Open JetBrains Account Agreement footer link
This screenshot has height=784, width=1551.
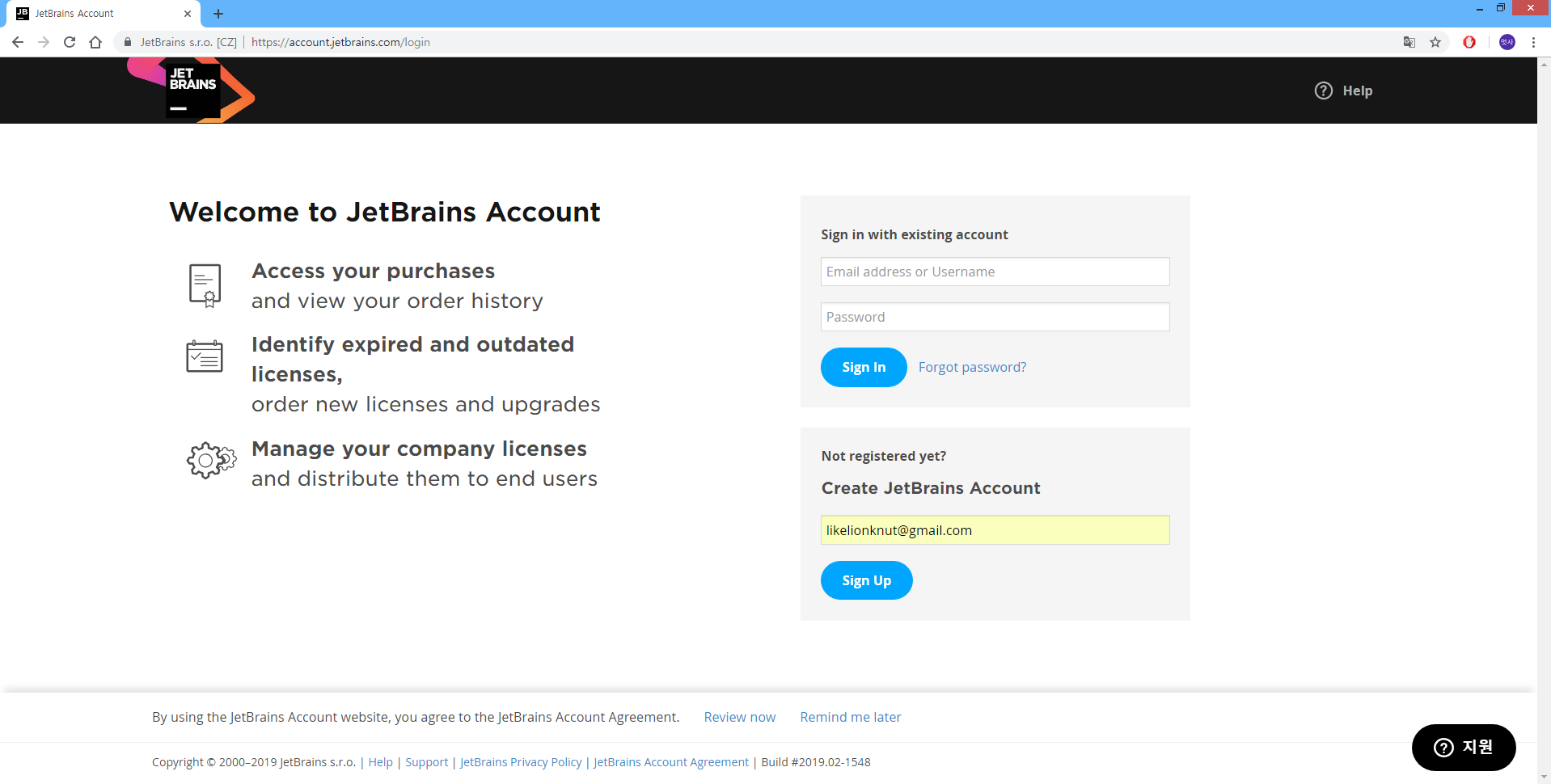tap(670, 762)
